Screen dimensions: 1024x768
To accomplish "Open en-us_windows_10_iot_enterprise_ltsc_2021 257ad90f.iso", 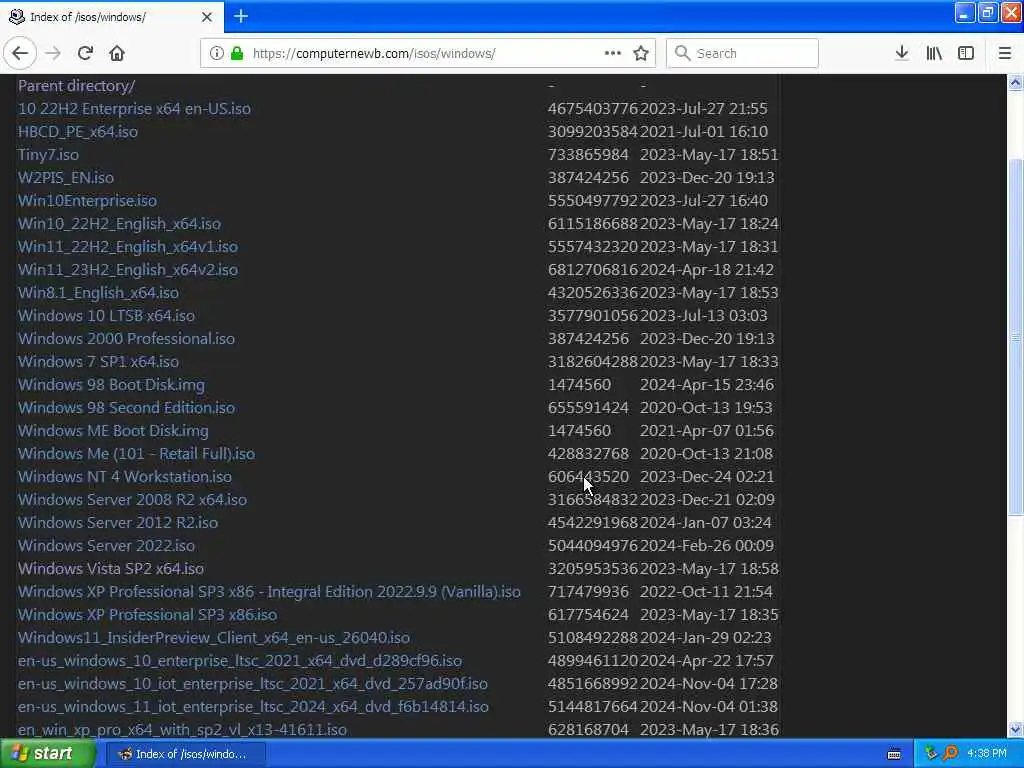I will tap(252, 683).
